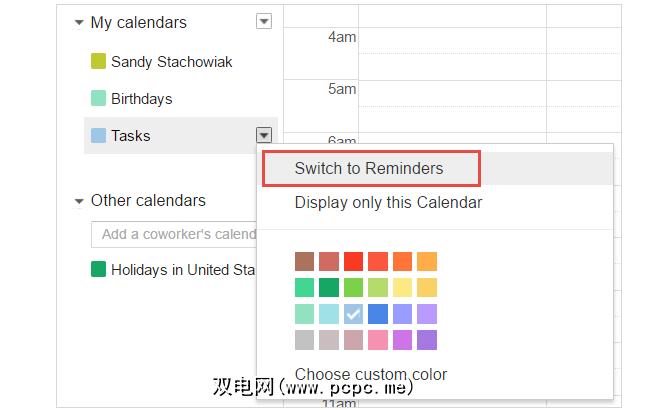Collapse the Other calendars section
The width and height of the screenshot is (670, 410).
[x=79, y=201]
